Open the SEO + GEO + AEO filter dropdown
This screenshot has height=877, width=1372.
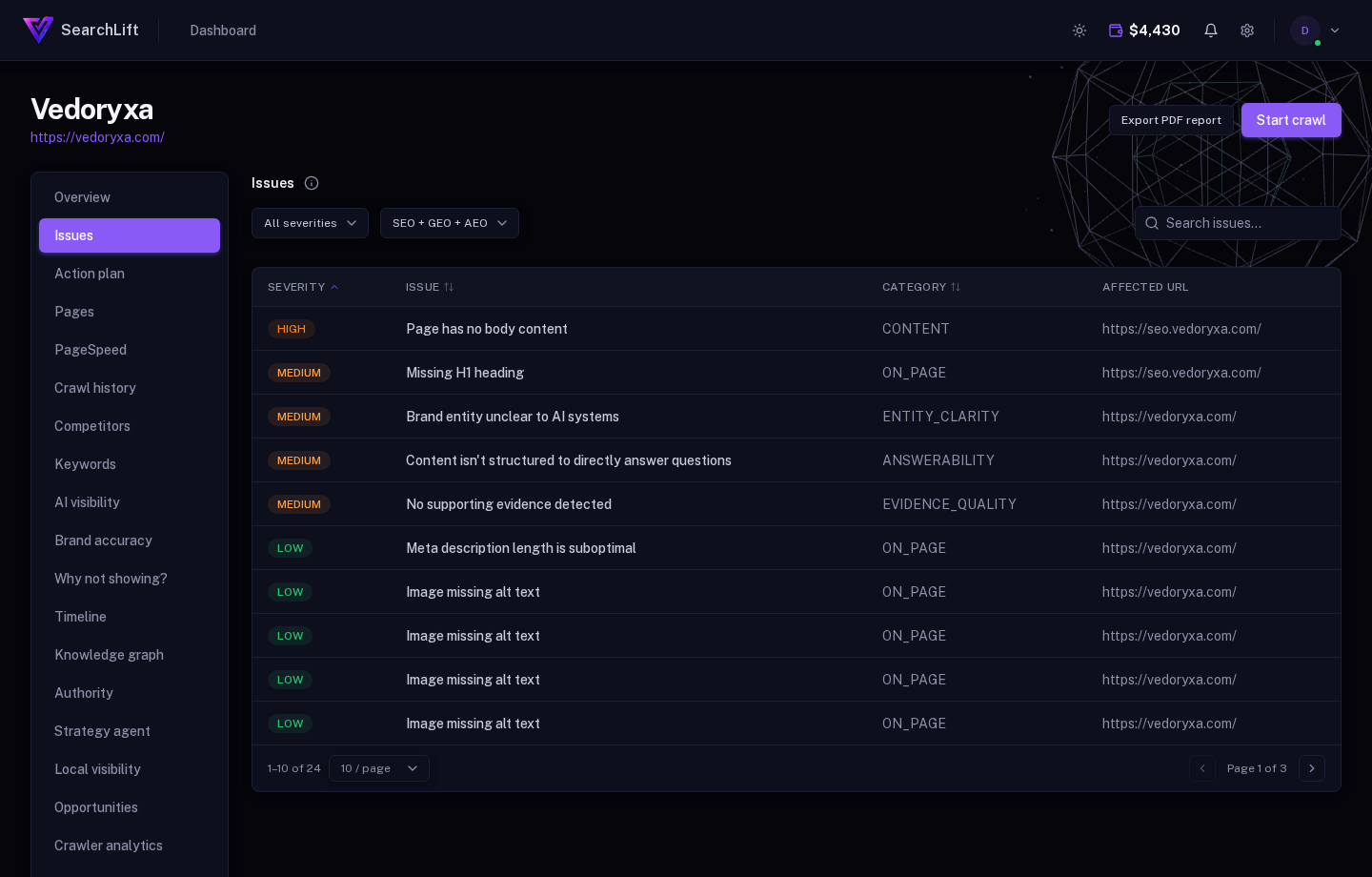450,223
